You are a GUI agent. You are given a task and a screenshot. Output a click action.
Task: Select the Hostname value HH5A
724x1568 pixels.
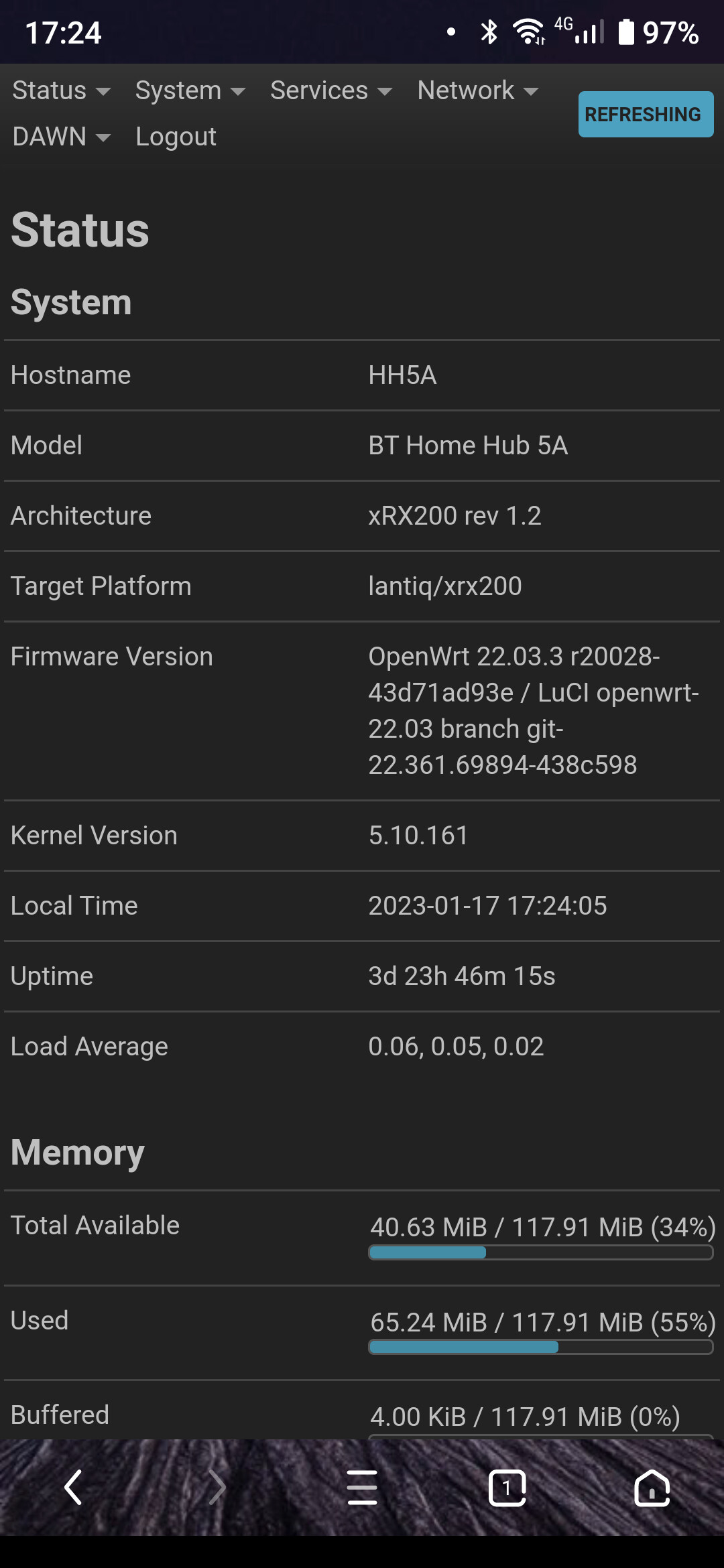402,375
